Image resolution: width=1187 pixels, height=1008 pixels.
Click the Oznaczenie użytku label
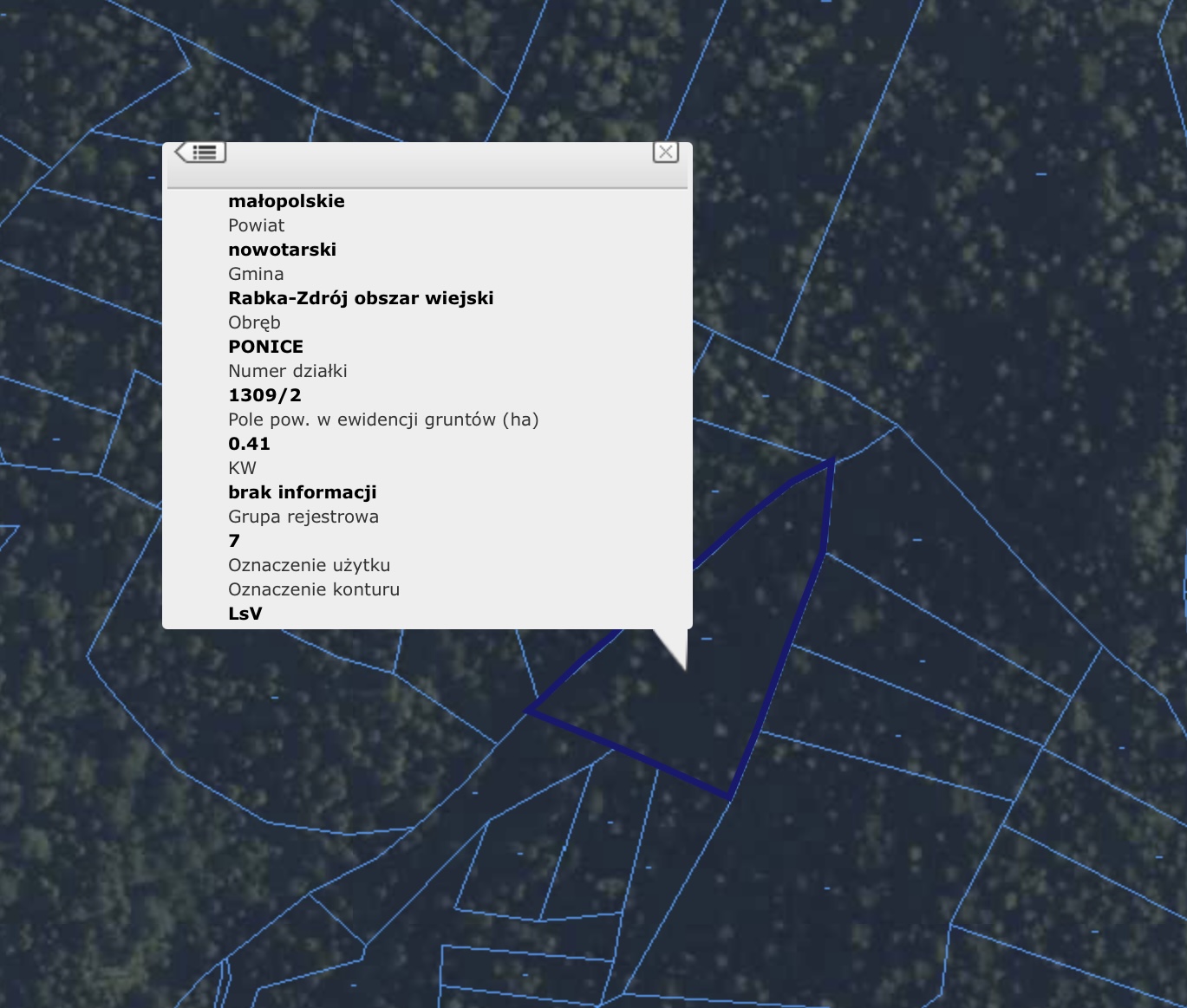click(309, 565)
